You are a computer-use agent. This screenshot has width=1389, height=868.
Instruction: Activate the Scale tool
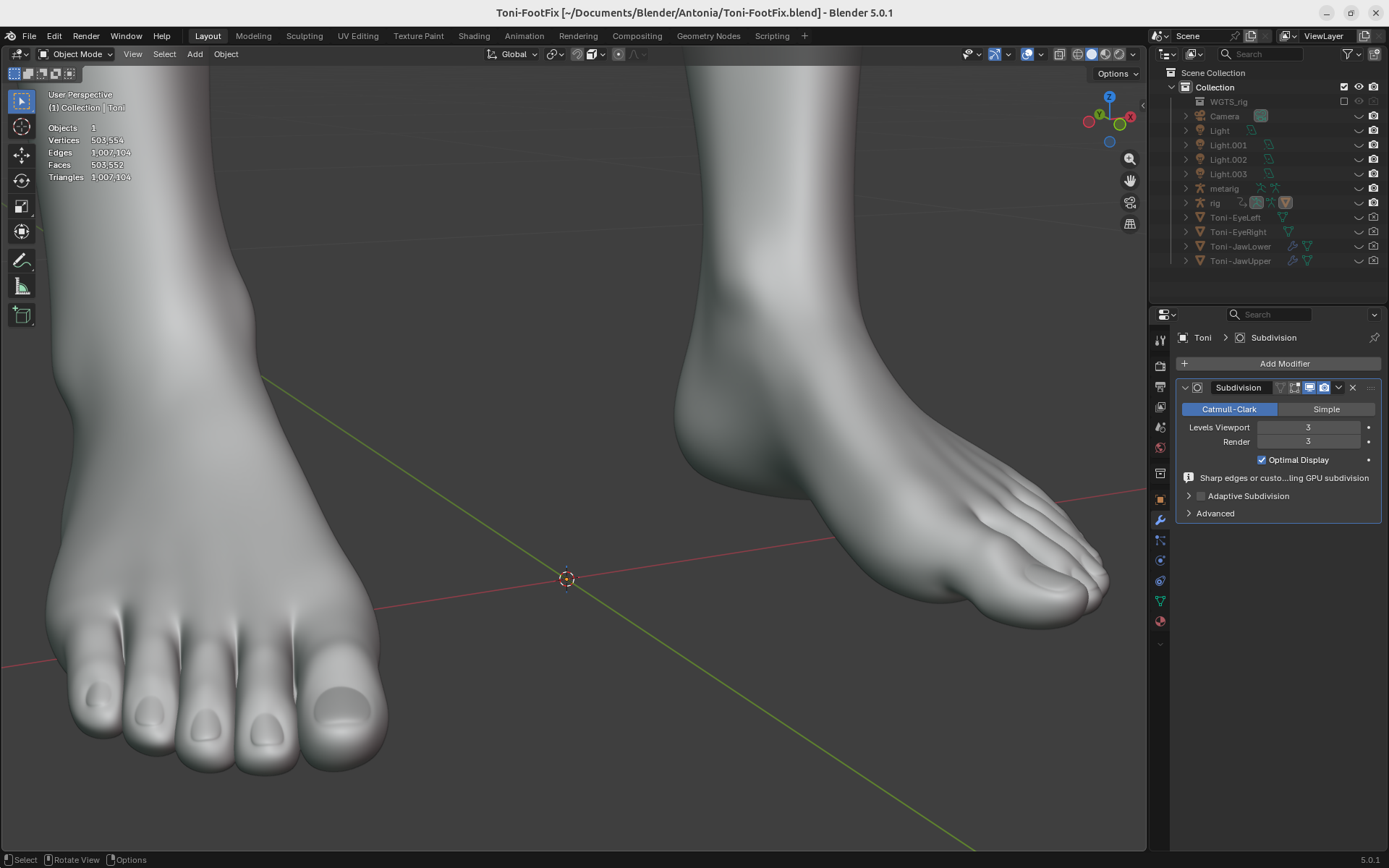pos(22,207)
